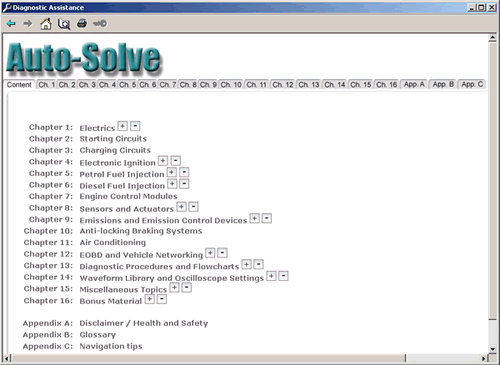Image resolution: width=500 pixels, height=365 pixels.
Task: Open the Engine Control Modules link
Action: (x=128, y=196)
